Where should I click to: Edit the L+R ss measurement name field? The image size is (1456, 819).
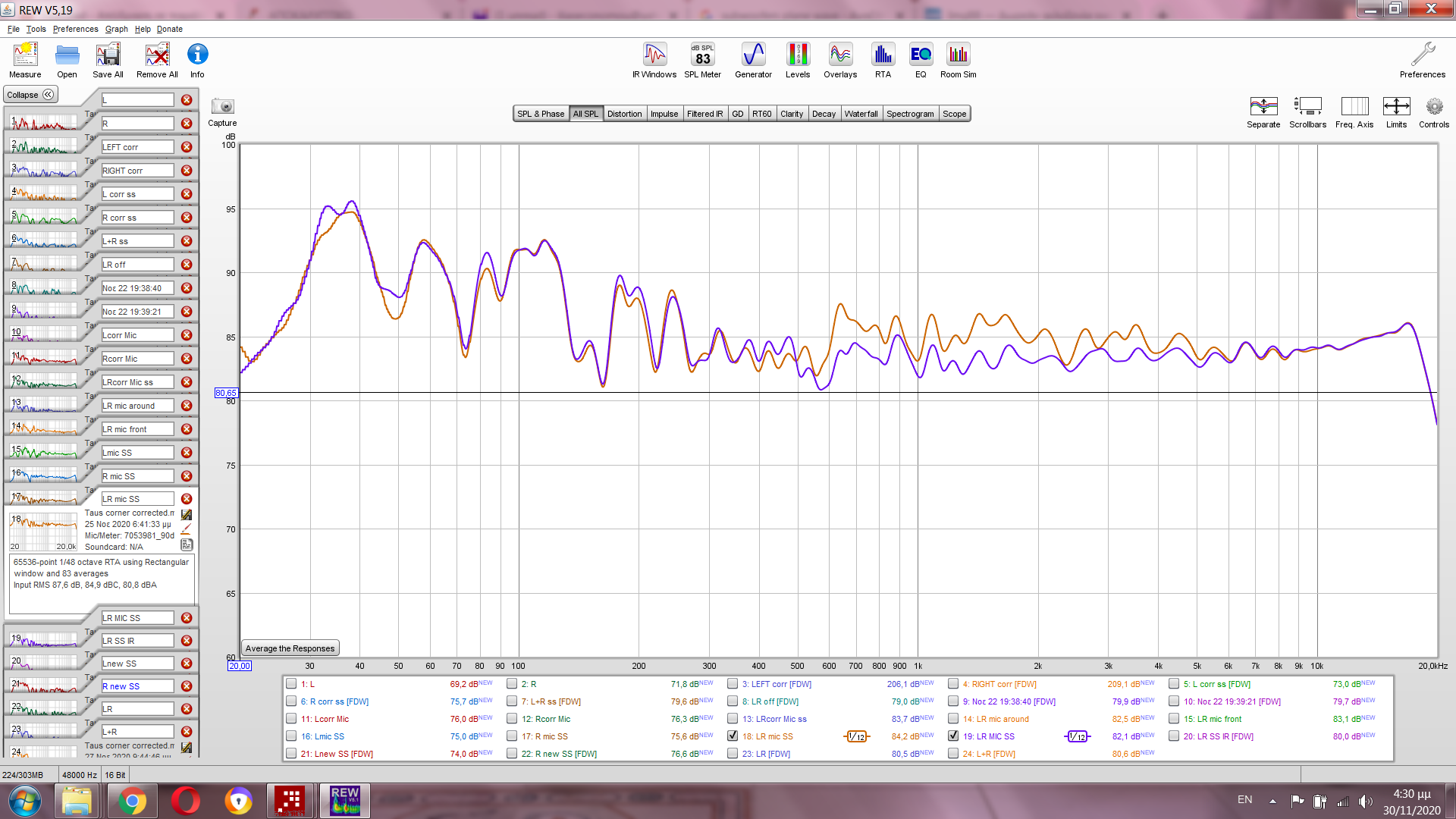click(x=137, y=241)
